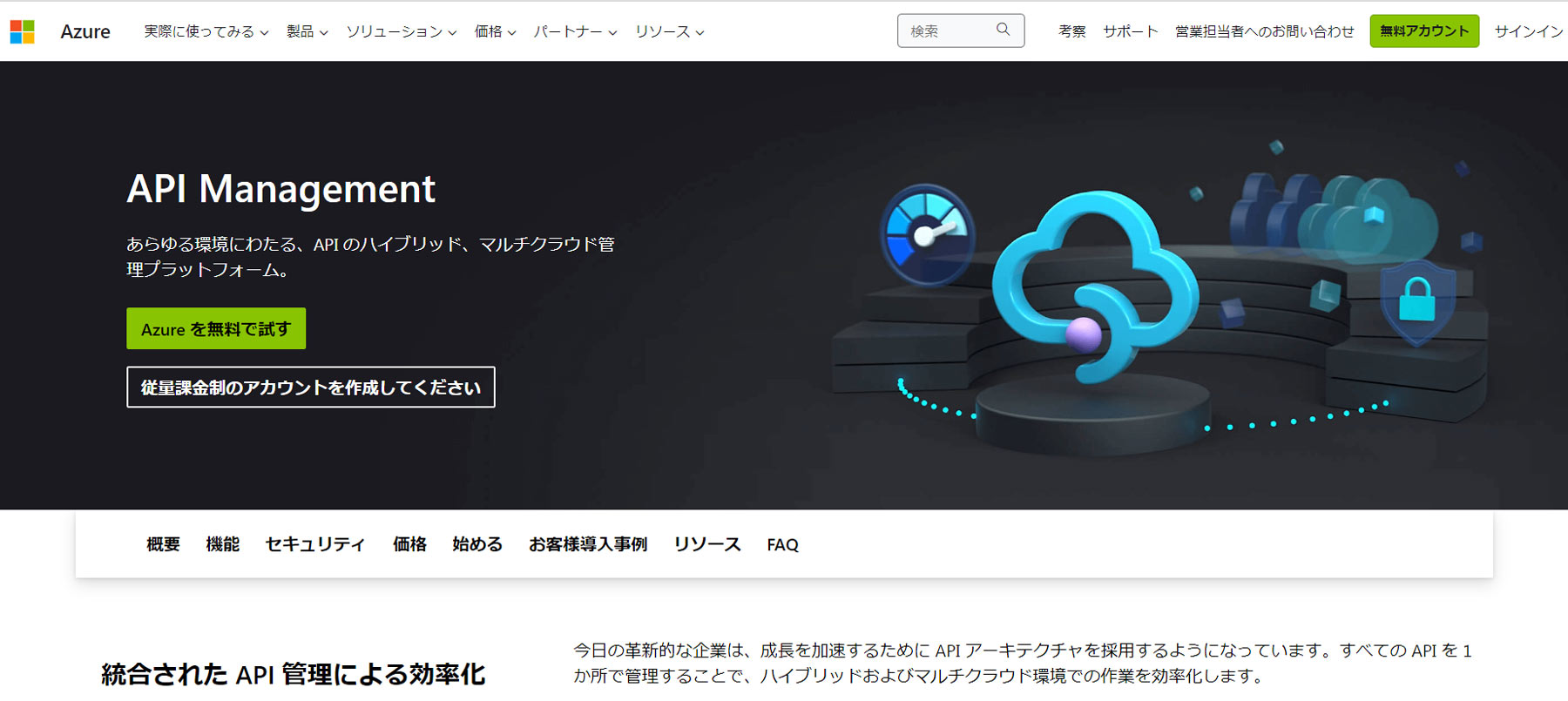Click the blue cloud hero illustration
1568x701 pixels.
point(1096,287)
